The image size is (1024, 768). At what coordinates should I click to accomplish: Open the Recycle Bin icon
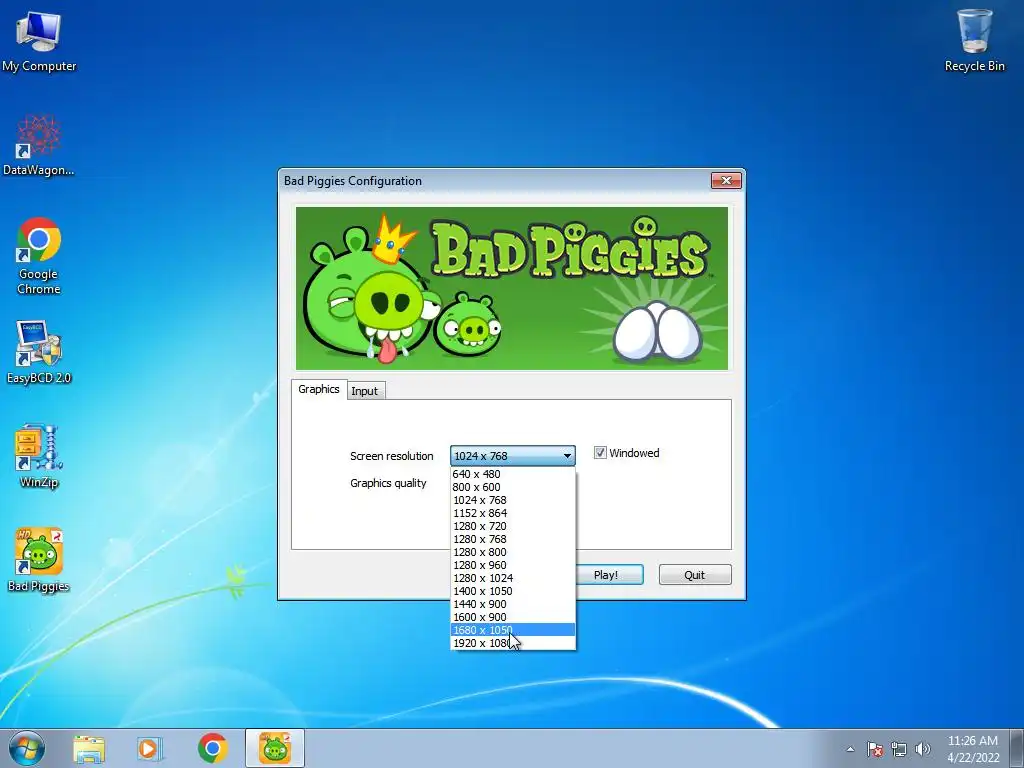click(x=974, y=40)
